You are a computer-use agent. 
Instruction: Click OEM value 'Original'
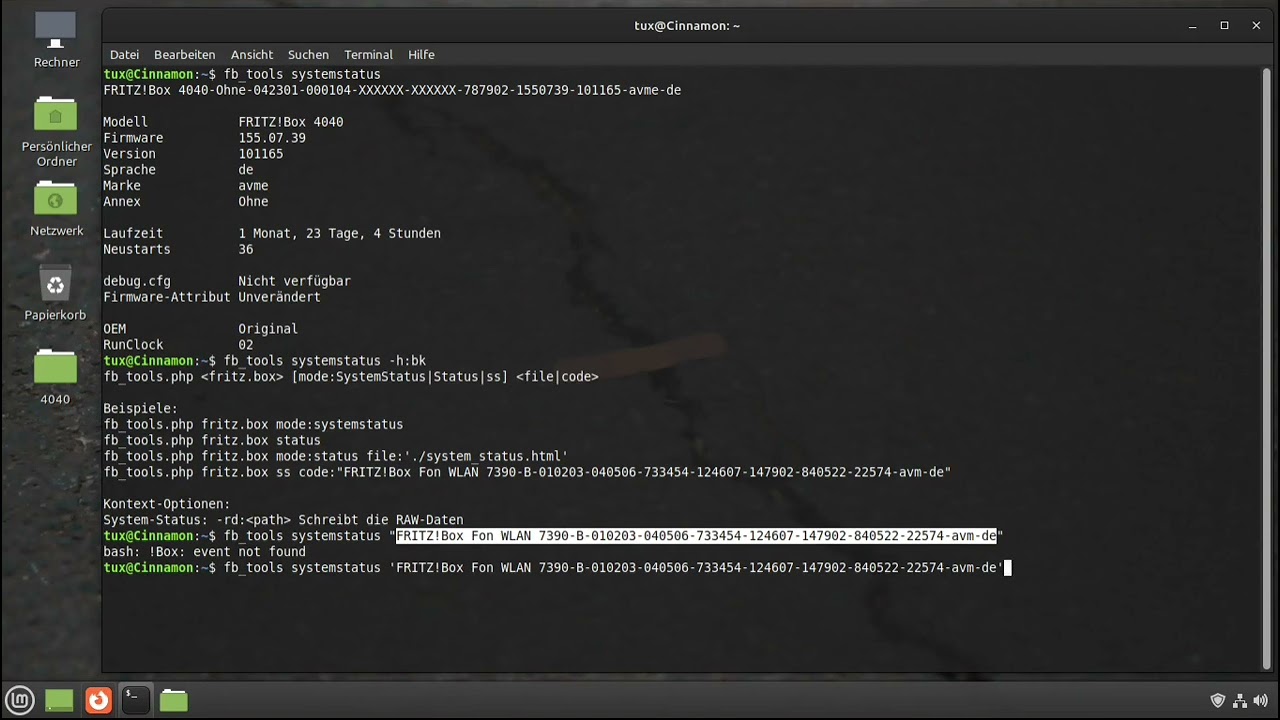(x=268, y=329)
